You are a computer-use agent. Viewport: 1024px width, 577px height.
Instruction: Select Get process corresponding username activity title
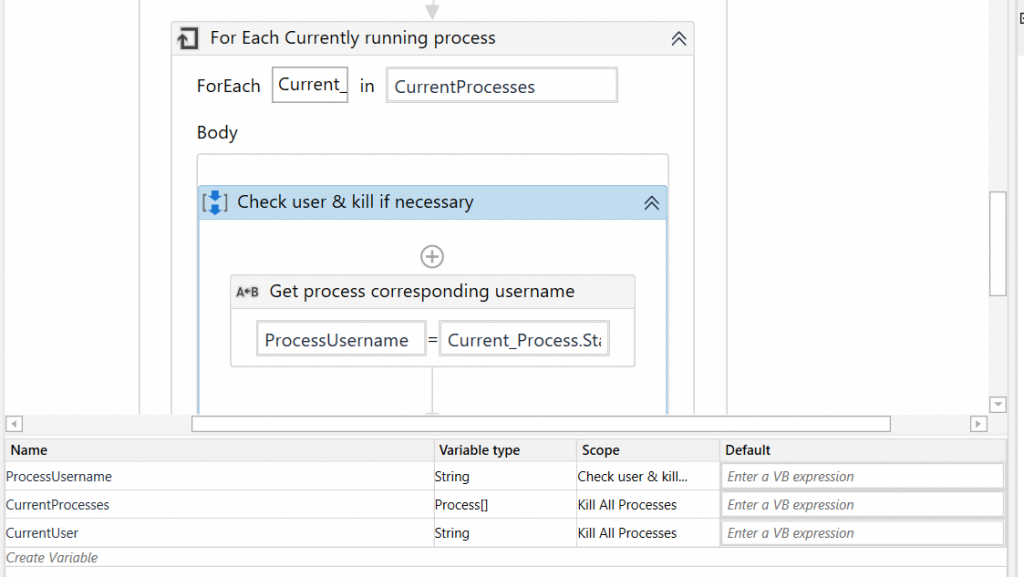pos(422,291)
